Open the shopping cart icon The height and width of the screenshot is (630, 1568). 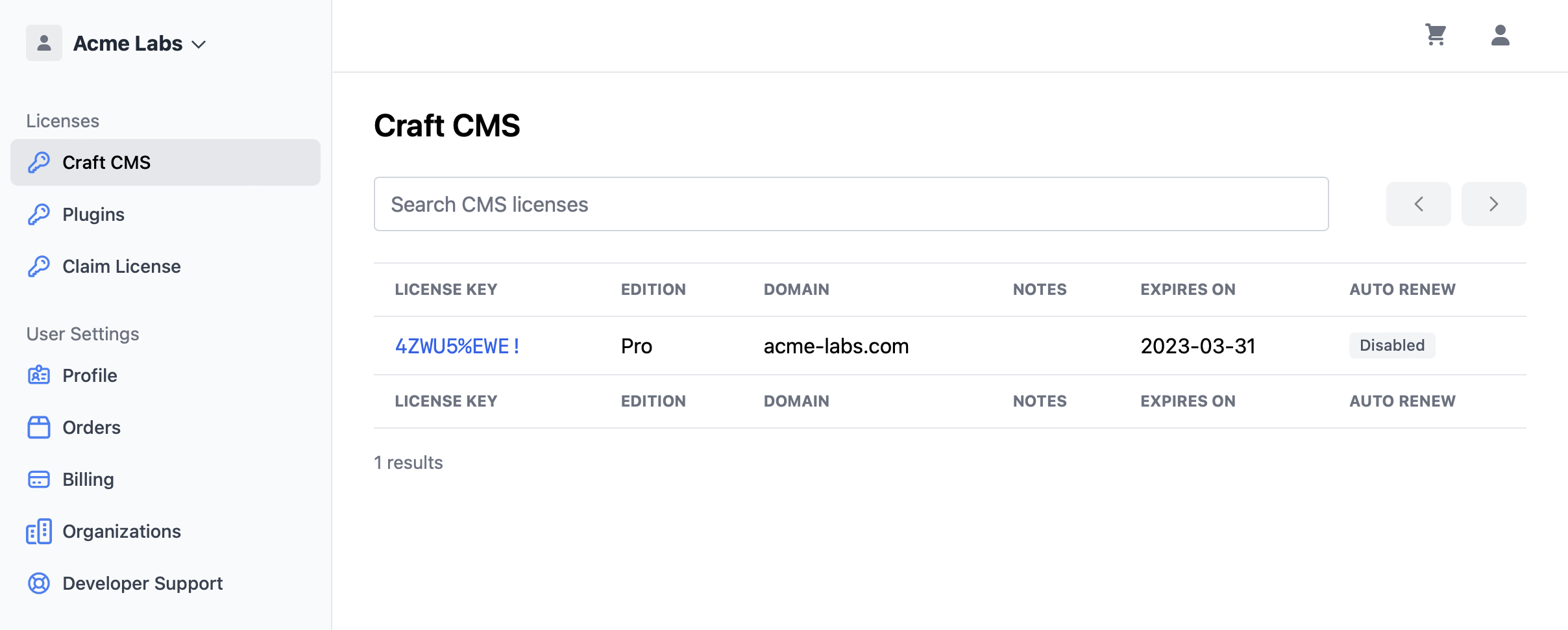[1436, 34]
